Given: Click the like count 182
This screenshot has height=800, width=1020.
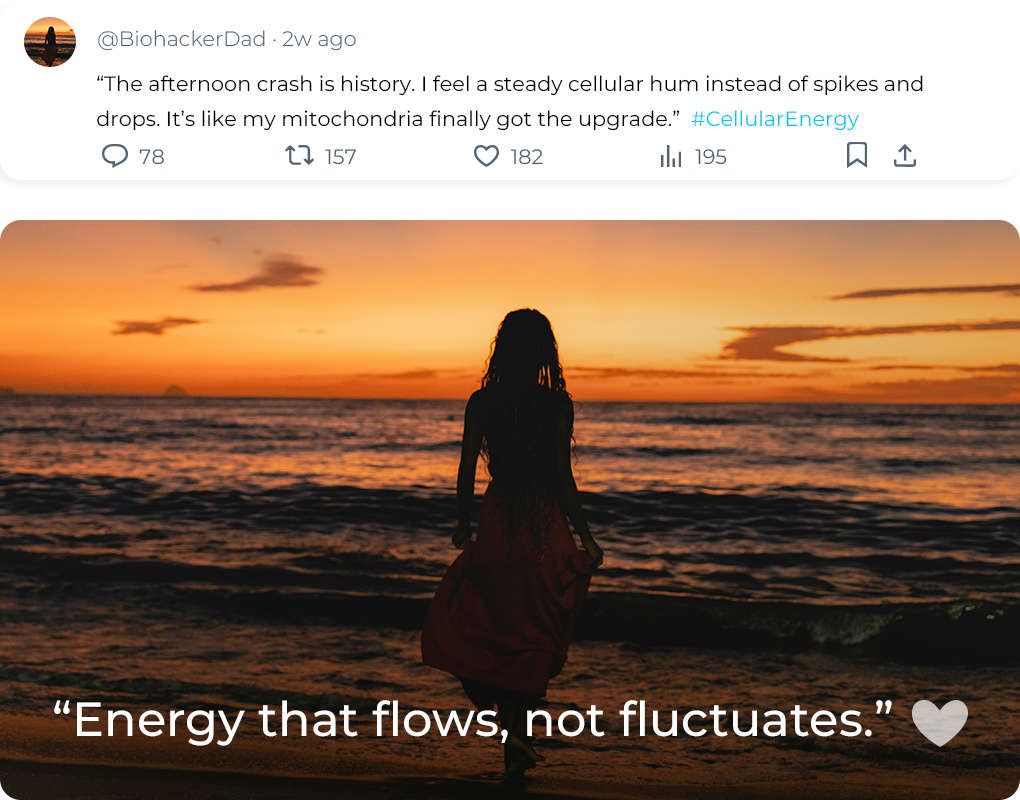Looking at the screenshot, I should (526, 157).
